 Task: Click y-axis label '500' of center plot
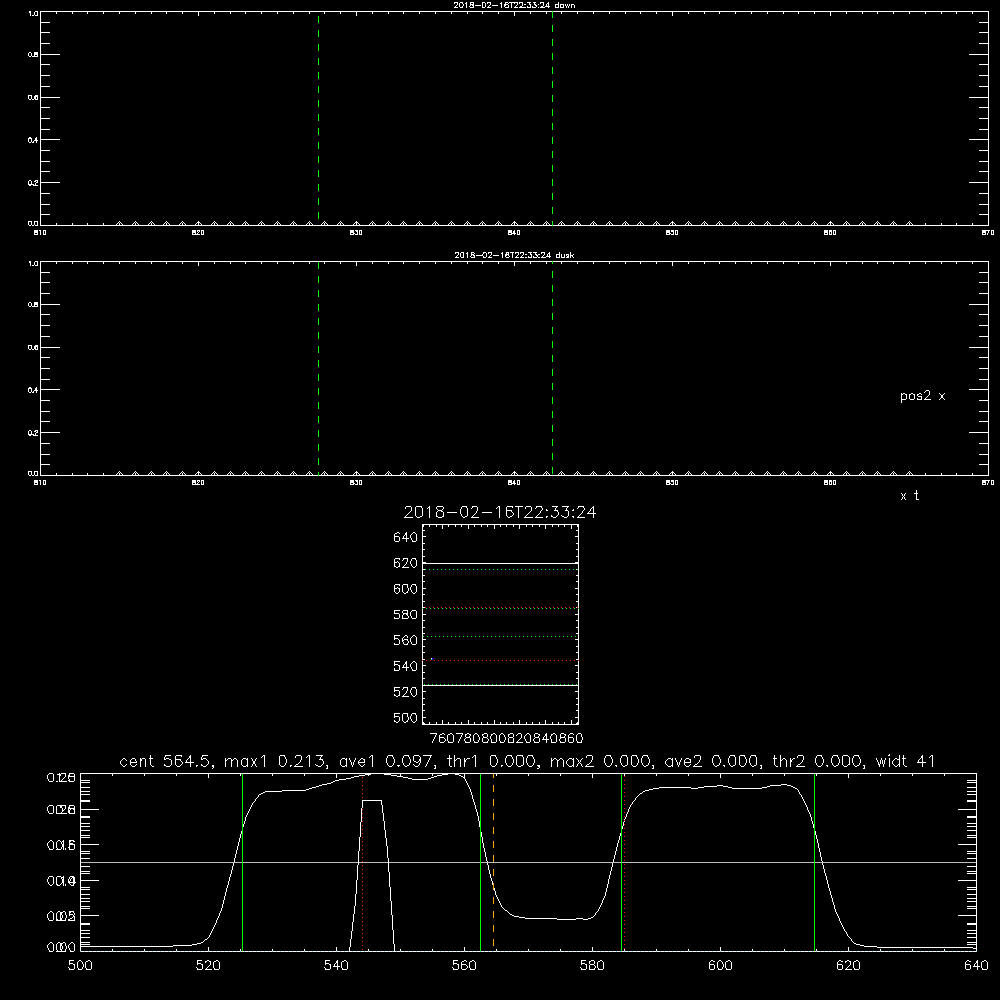(x=405, y=718)
